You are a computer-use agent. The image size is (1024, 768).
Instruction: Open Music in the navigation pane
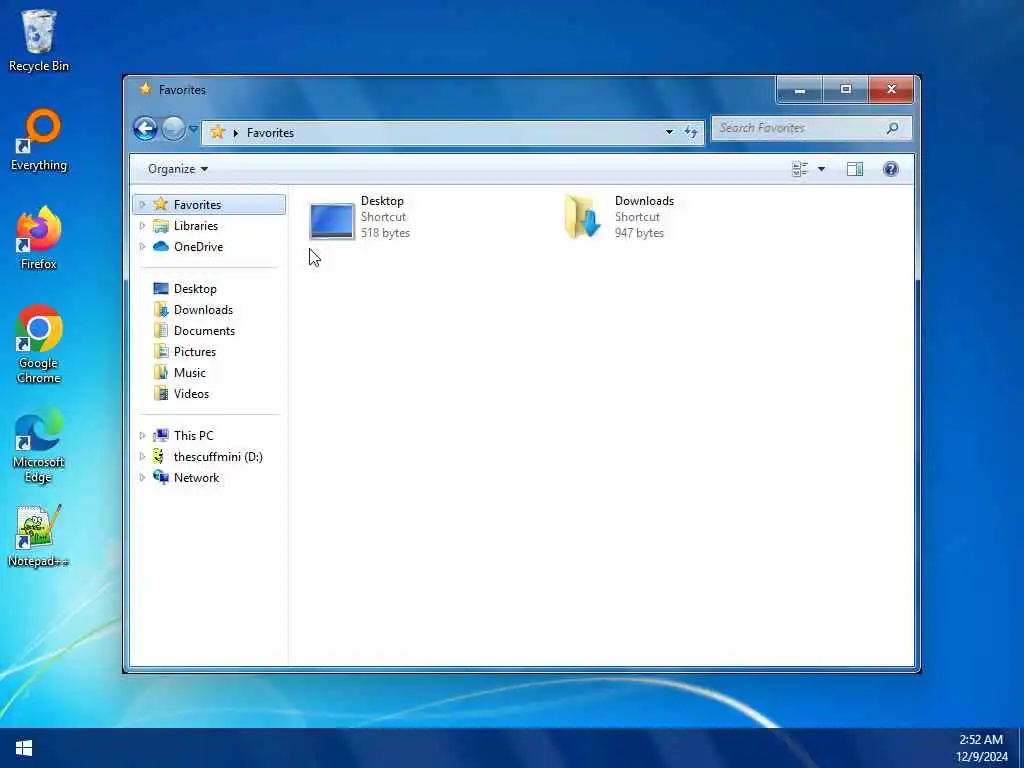point(189,372)
